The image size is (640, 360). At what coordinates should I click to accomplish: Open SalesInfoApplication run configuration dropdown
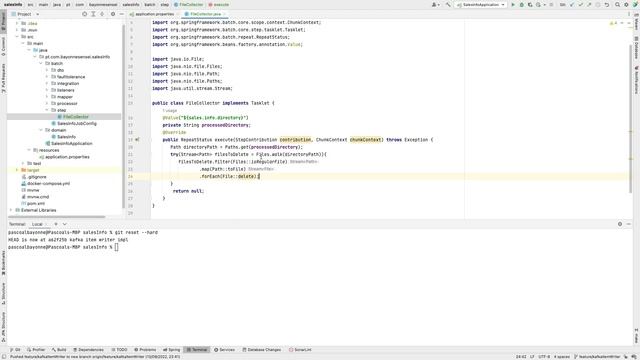point(481,4)
